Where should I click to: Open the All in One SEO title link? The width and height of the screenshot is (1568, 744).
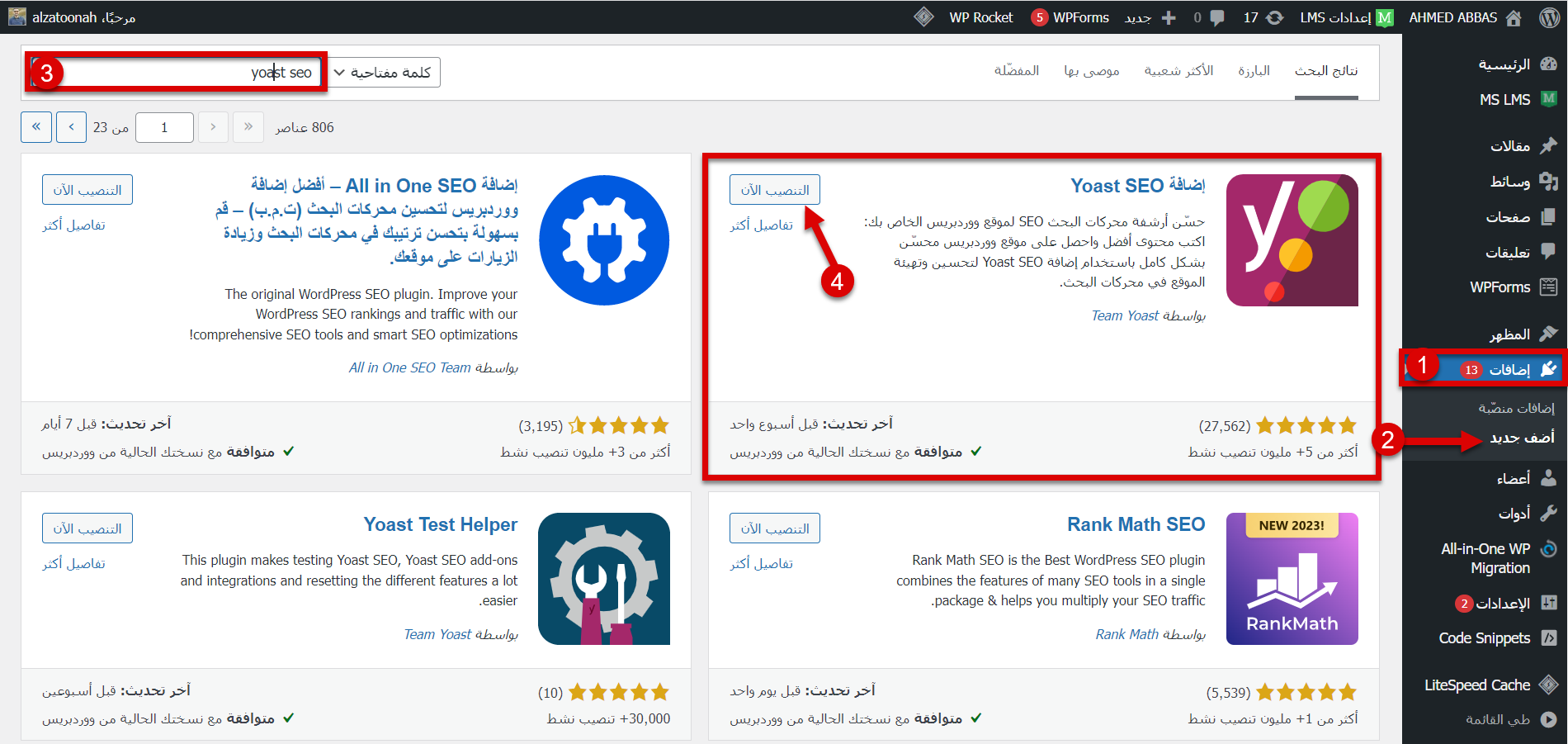(x=366, y=221)
